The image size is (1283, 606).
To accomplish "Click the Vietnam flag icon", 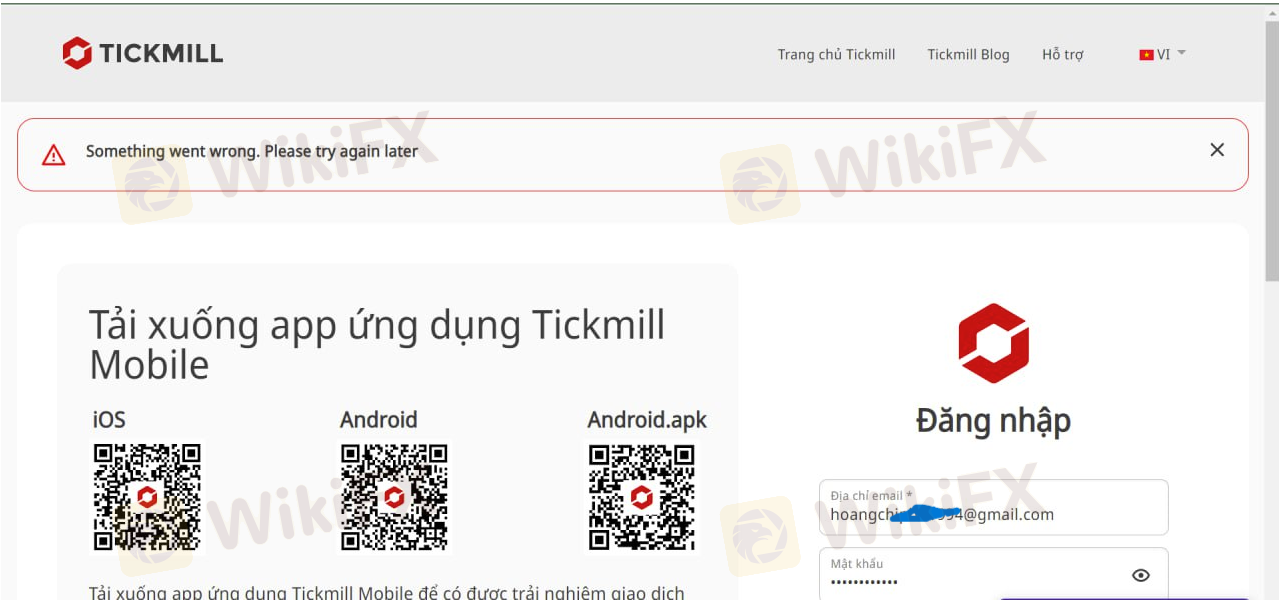I will pyautogui.click(x=1146, y=55).
